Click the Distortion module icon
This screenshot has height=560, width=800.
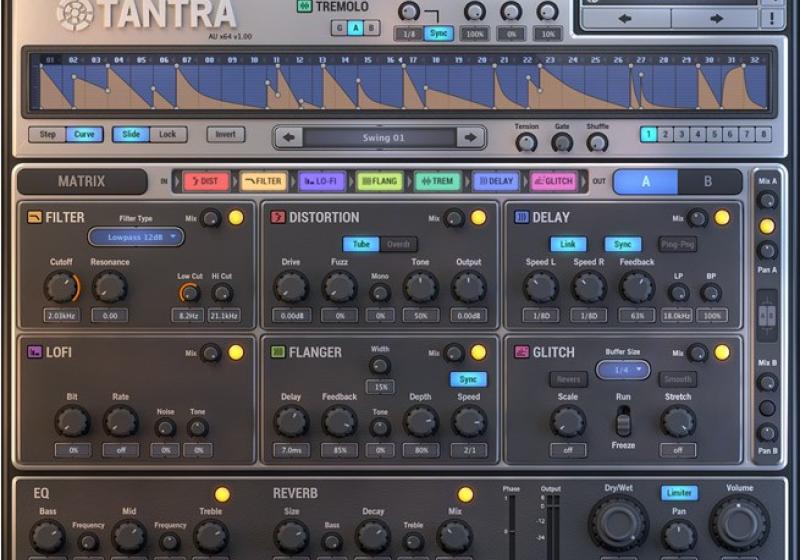pos(278,218)
